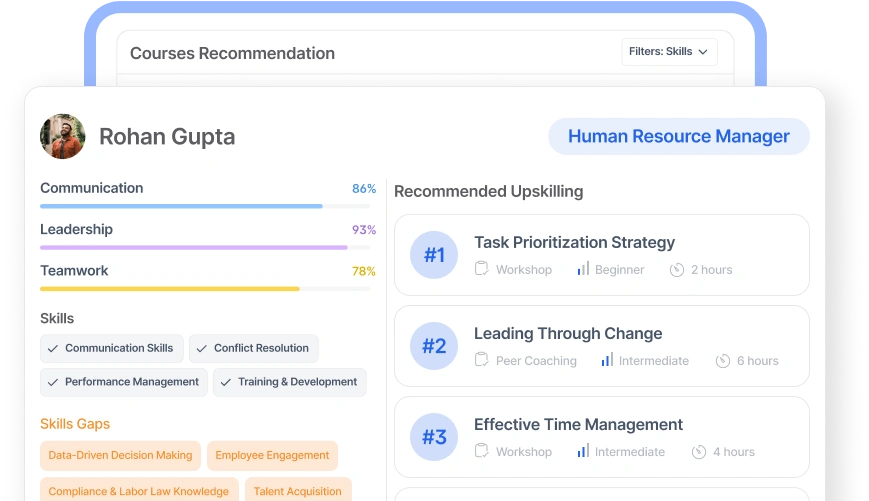The width and height of the screenshot is (869, 501).
Task: Select the Human Resource Manager badge
Action: click(679, 136)
